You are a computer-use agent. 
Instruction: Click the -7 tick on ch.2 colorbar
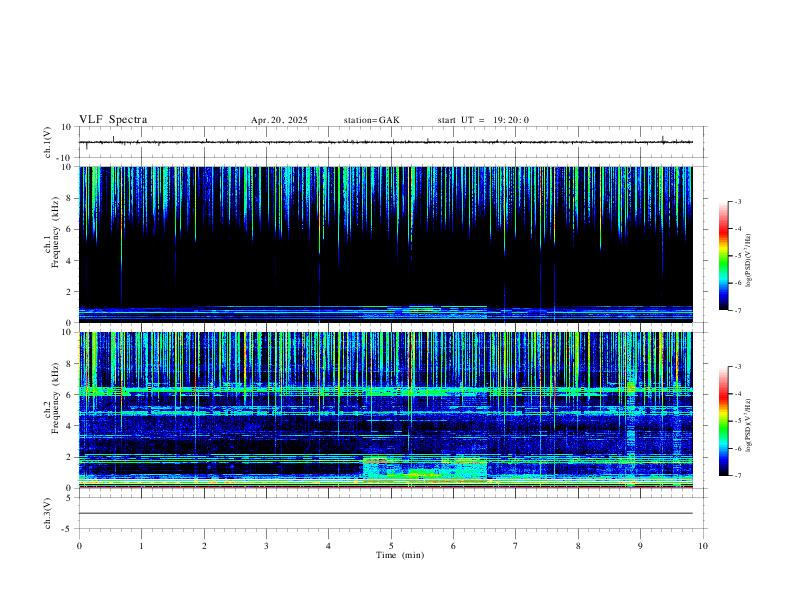[737, 475]
